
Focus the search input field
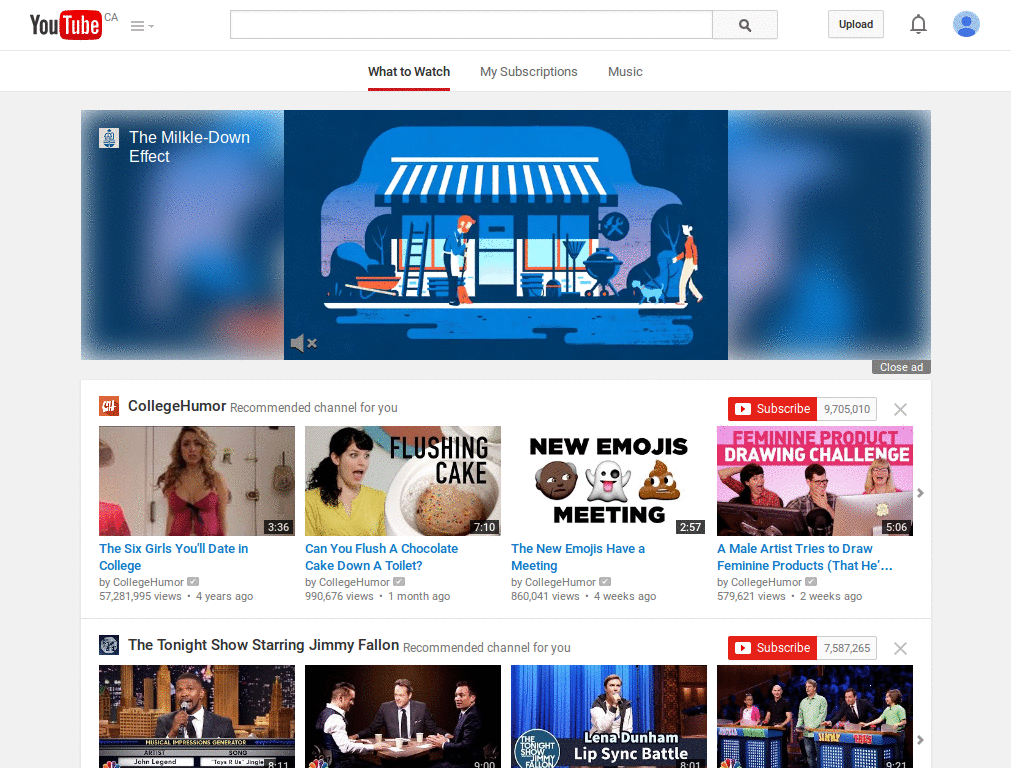[471, 25]
